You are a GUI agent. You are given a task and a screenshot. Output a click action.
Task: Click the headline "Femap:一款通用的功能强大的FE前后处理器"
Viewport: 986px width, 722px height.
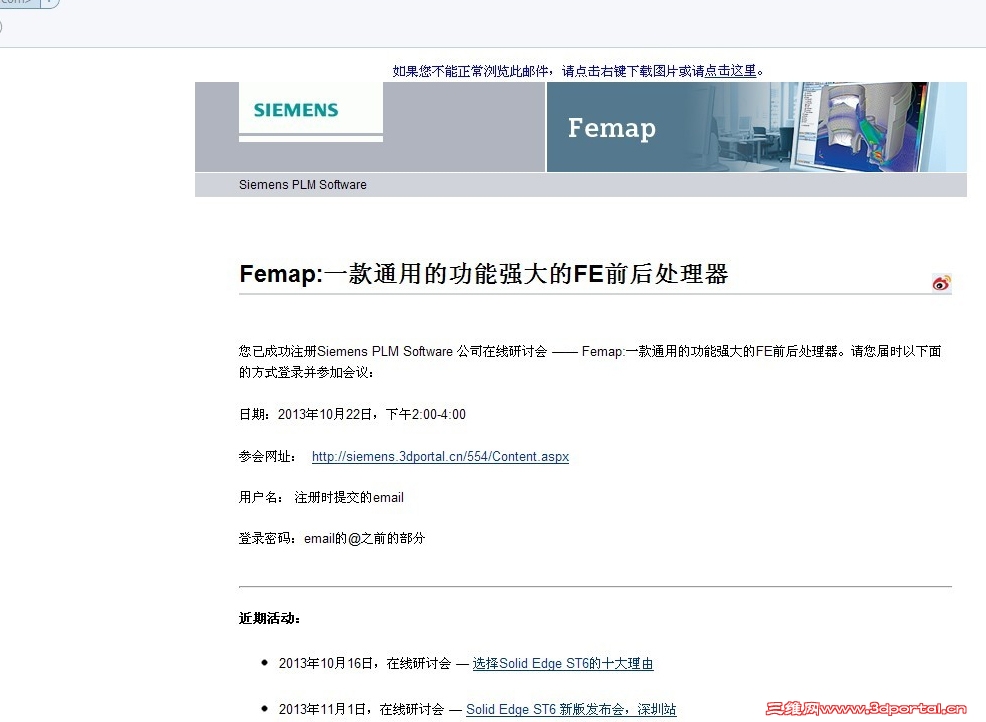click(484, 274)
